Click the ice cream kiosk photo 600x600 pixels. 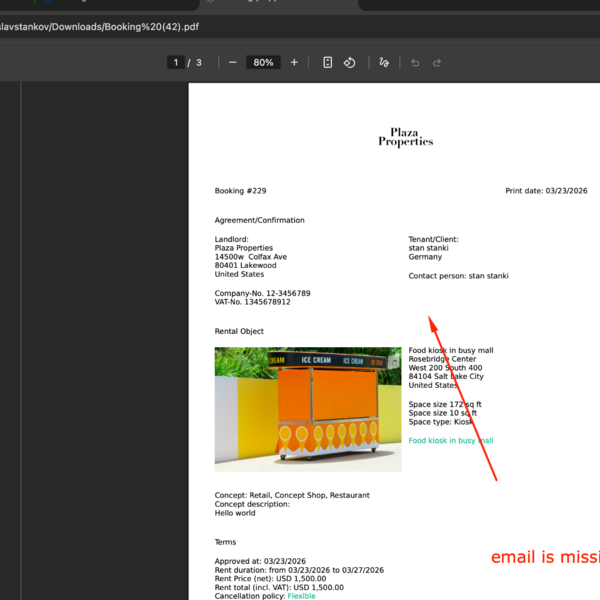[x=308, y=409]
